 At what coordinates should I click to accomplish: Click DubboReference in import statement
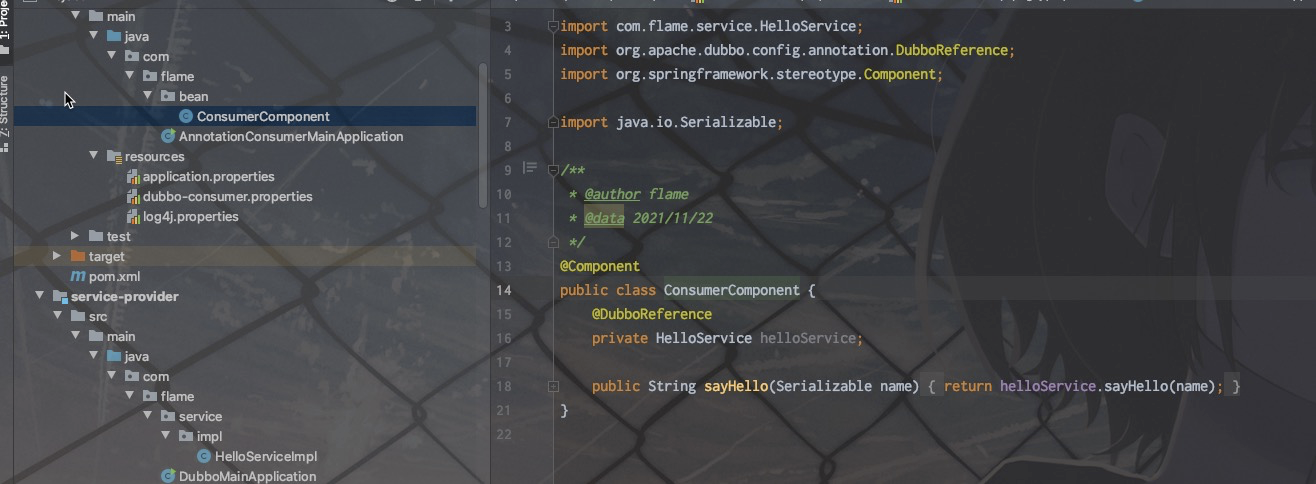click(x=952, y=50)
